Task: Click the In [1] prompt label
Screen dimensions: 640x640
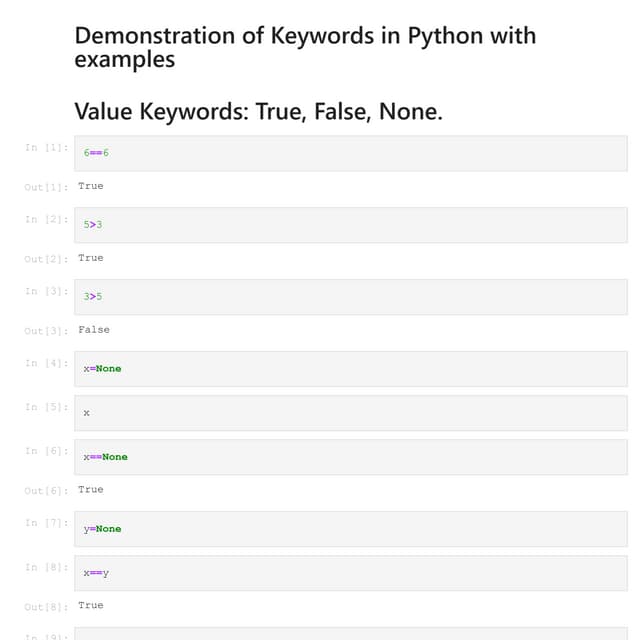Action: [46, 147]
